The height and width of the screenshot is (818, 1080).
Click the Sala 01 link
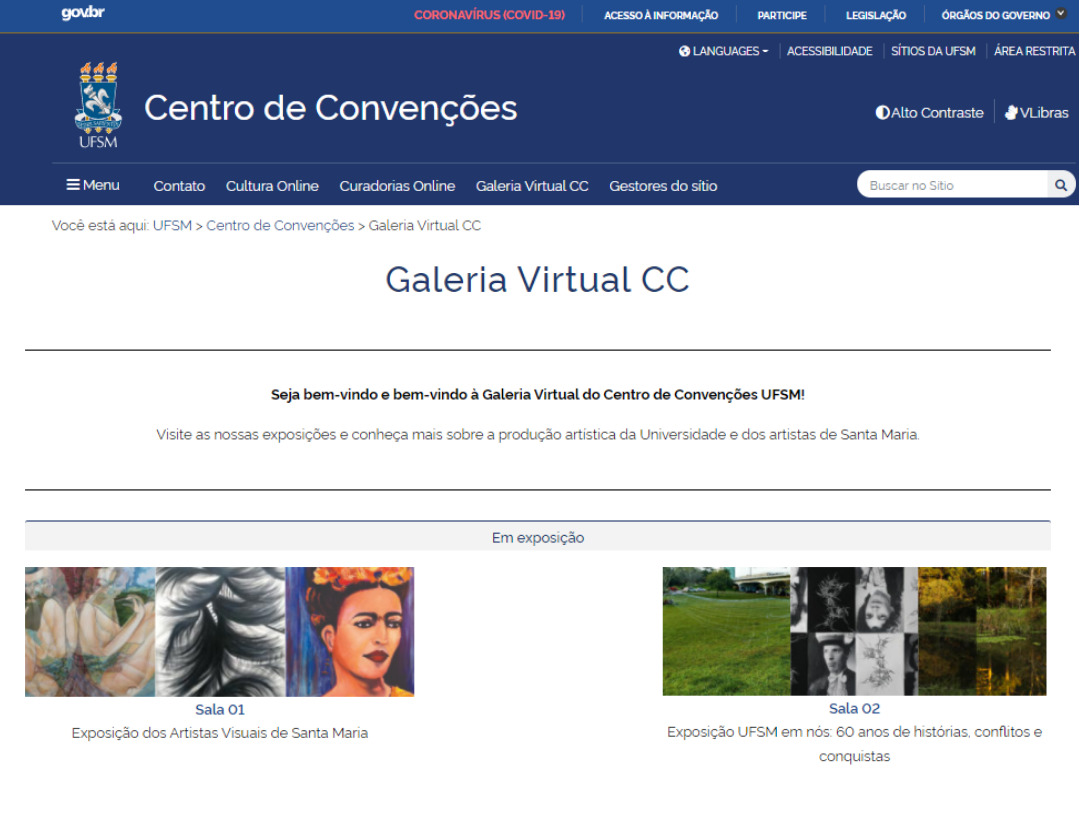point(220,709)
